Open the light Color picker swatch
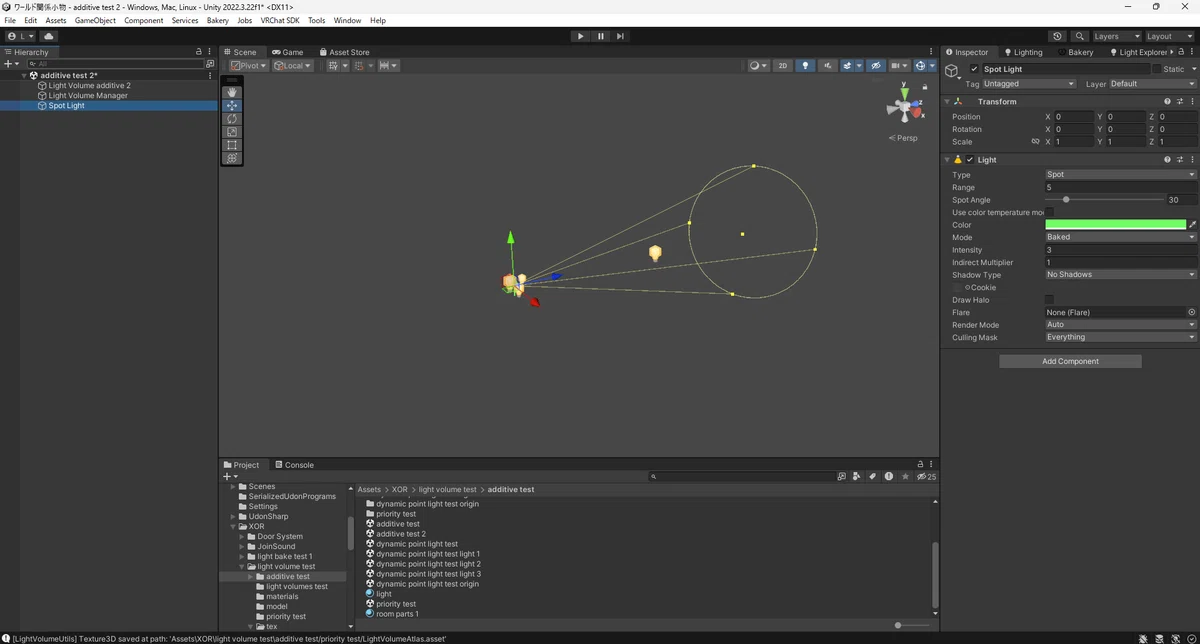Image resolution: width=1200 pixels, height=644 pixels. coord(1115,225)
